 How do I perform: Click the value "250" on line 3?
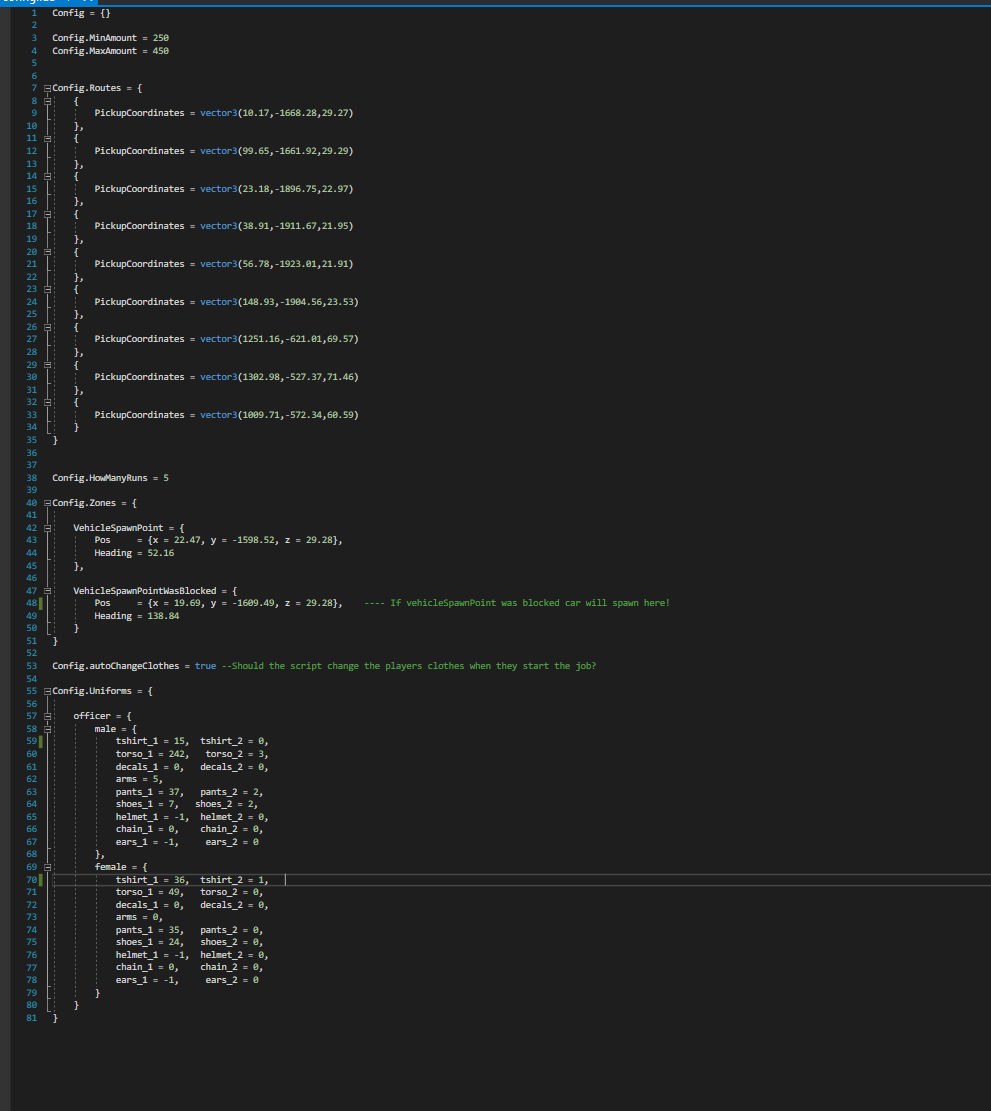coord(161,38)
